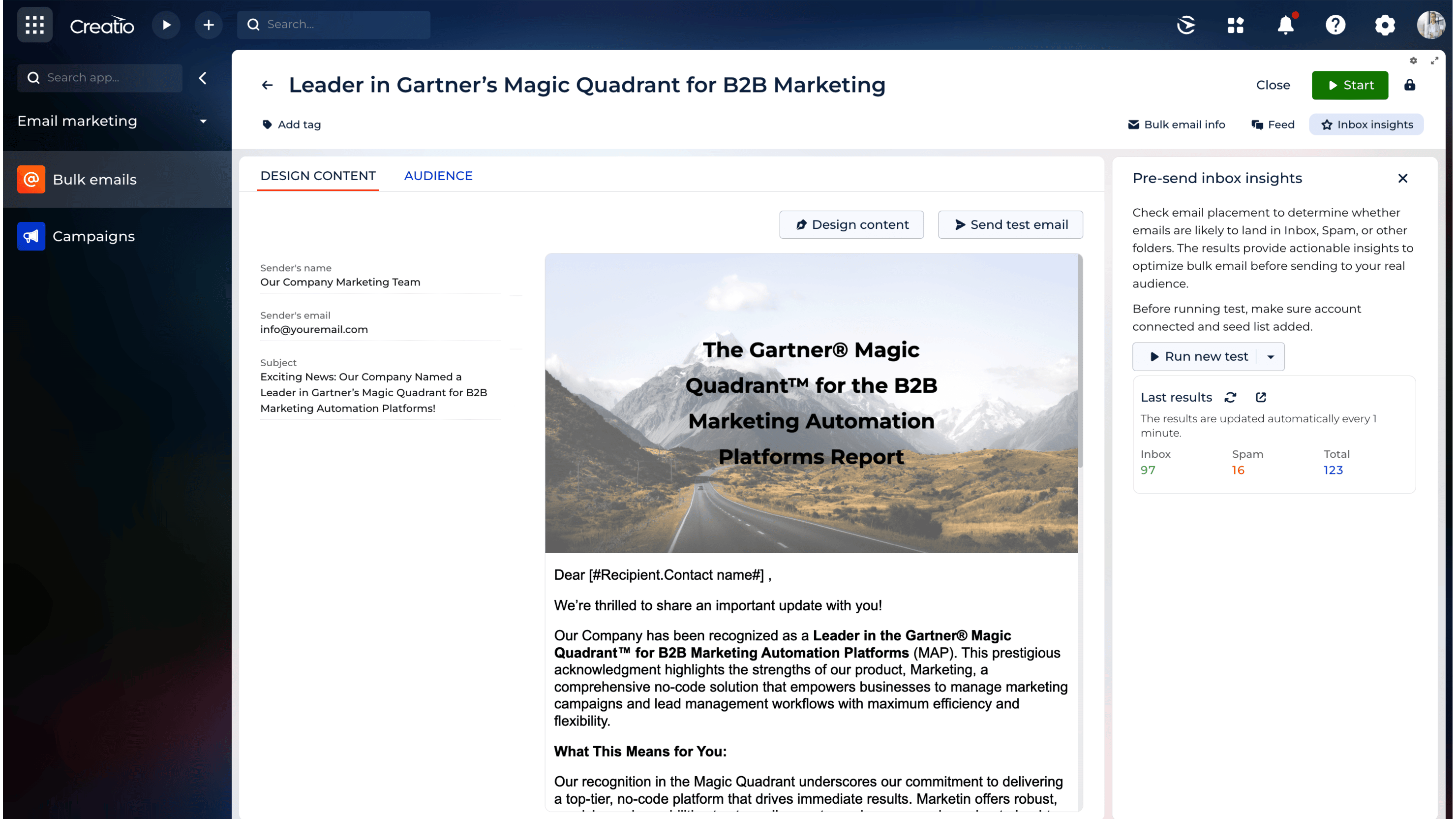Go back with the arrow beside title
Image resolution: width=1456 pixels, height=819 pixels.
pyautogui.click(x=268, y=86)
